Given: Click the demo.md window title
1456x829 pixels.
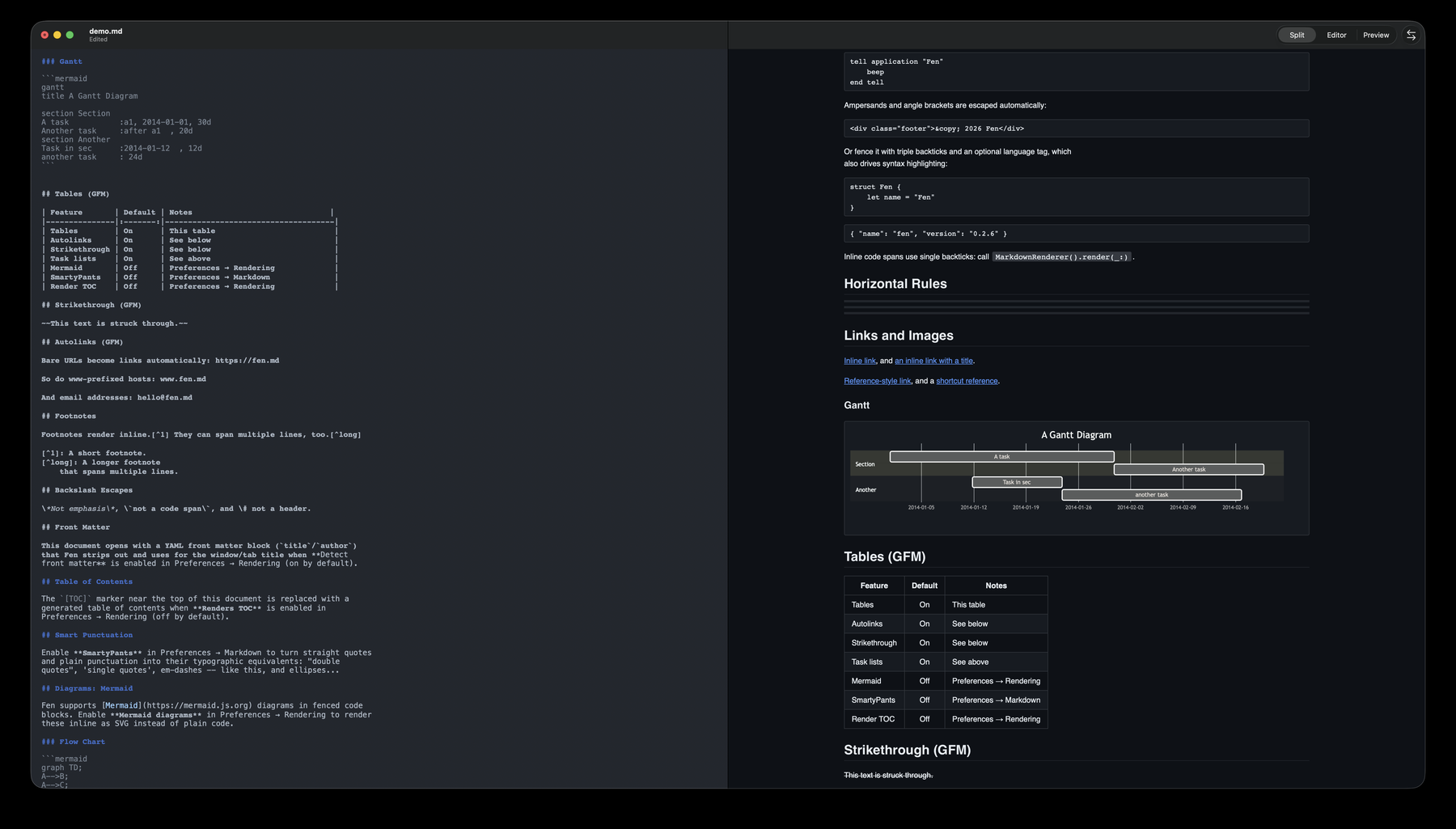Looking at the screenshot, I should point(106,32).
